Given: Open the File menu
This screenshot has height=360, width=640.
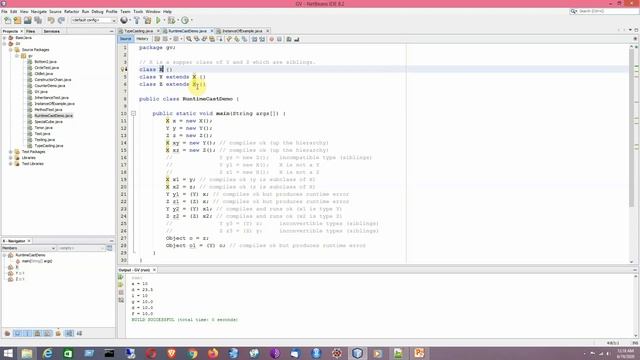Looking at the screenshot, I should click(x=4, y=11).
